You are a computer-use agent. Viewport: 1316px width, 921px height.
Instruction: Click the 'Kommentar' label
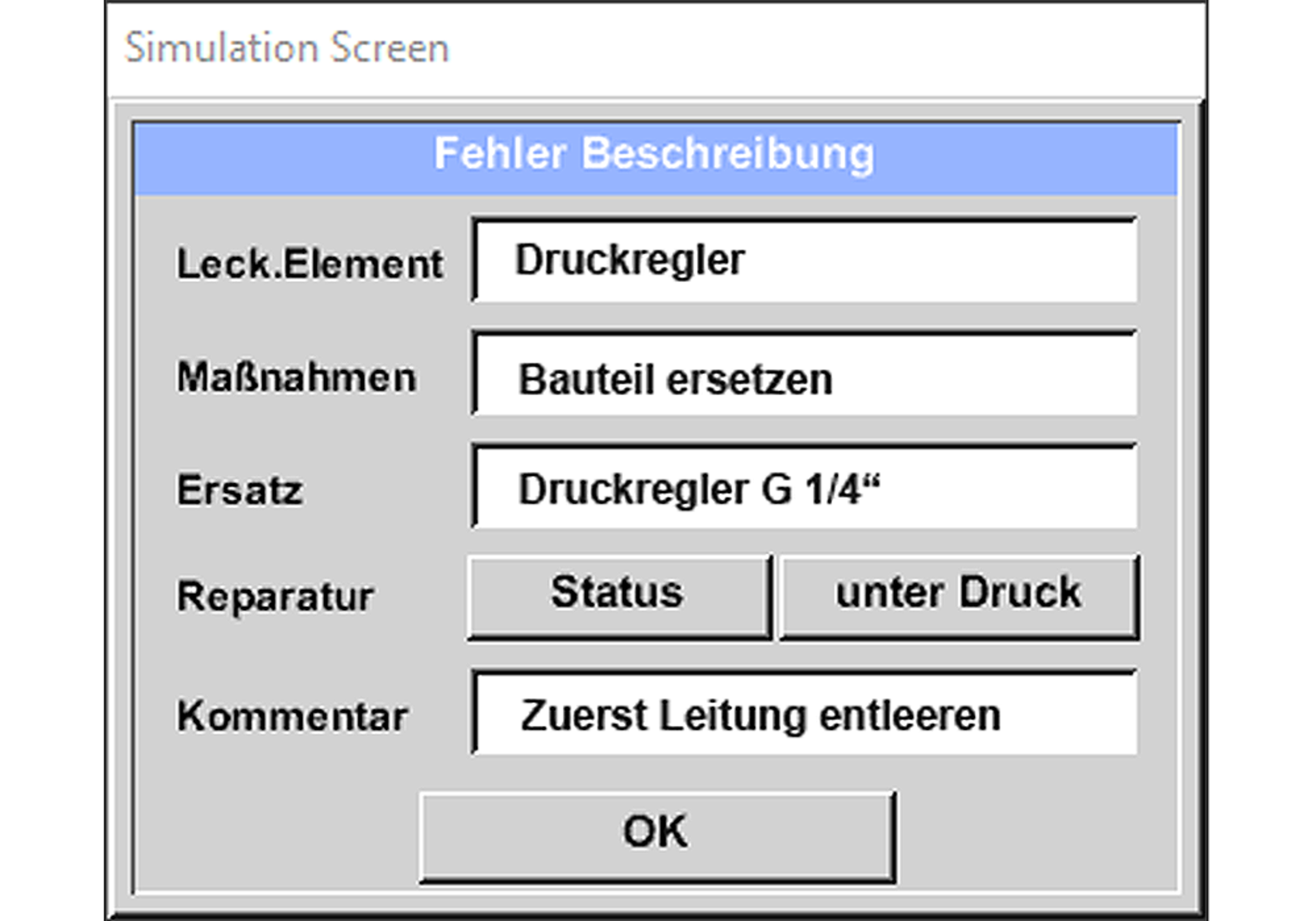[292, 716]
